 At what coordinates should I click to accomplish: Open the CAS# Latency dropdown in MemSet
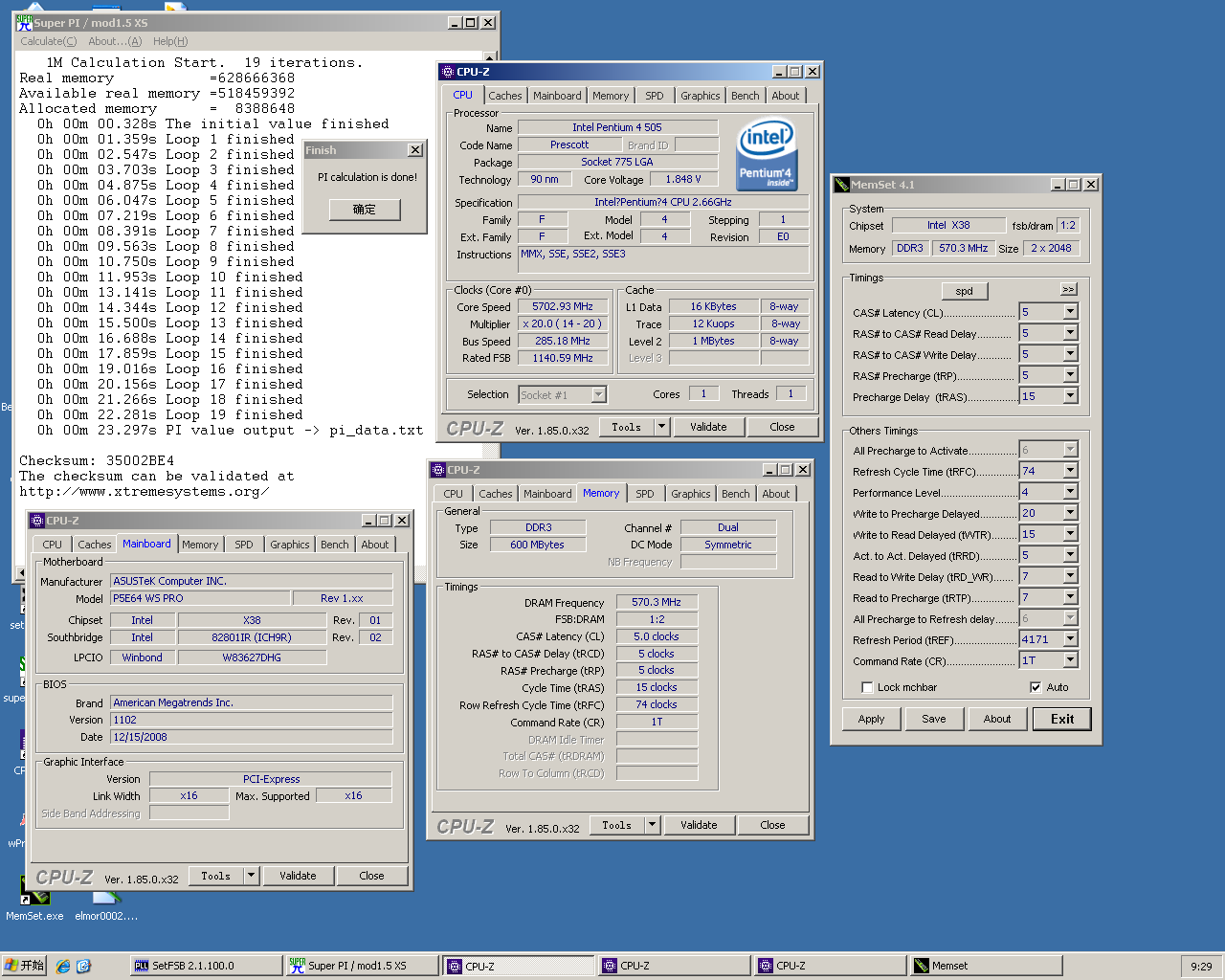[x=1070, y=312]
